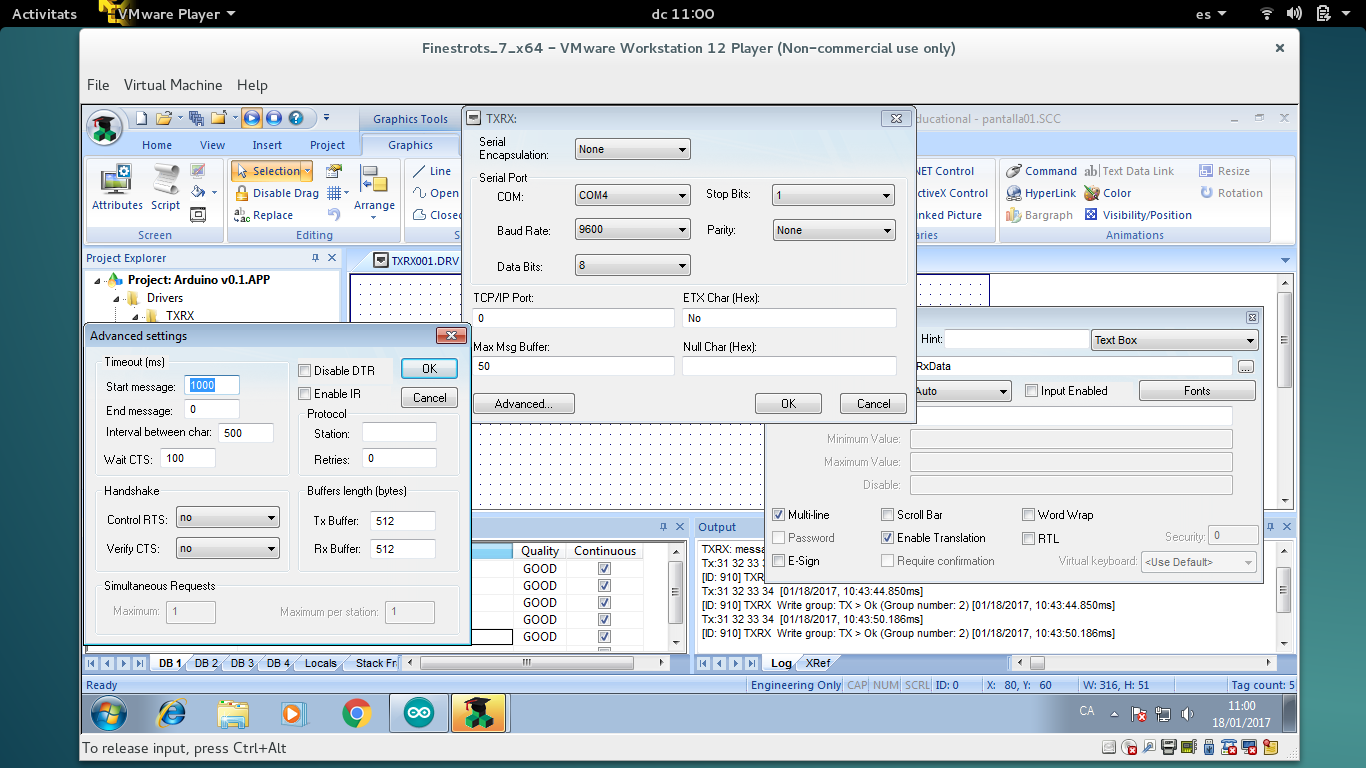Open the Parity dropdown
Screen dimensions: 1366x768
tap(834, 230)
